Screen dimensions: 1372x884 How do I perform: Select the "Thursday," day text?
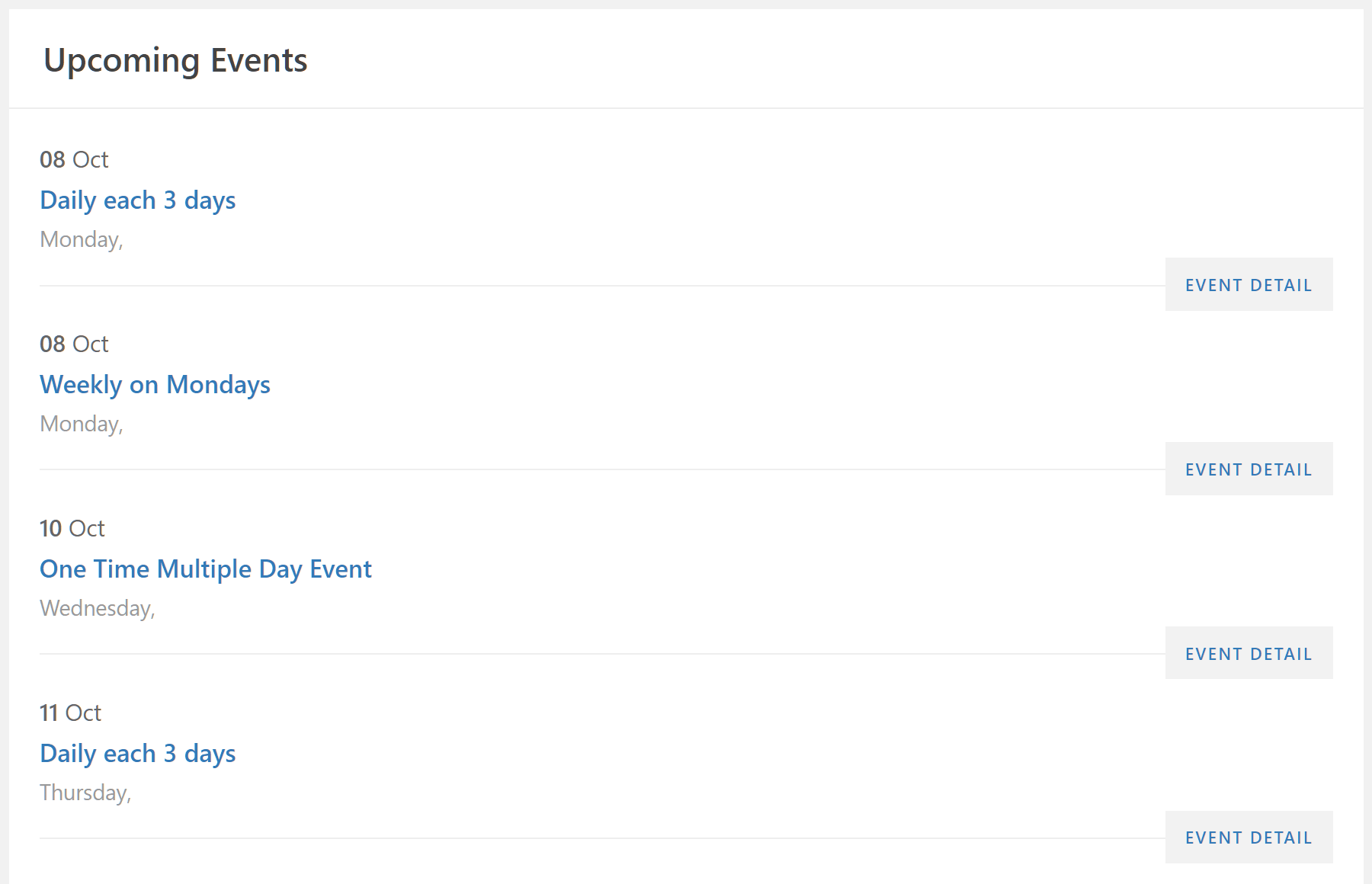(x=85, y=793)
